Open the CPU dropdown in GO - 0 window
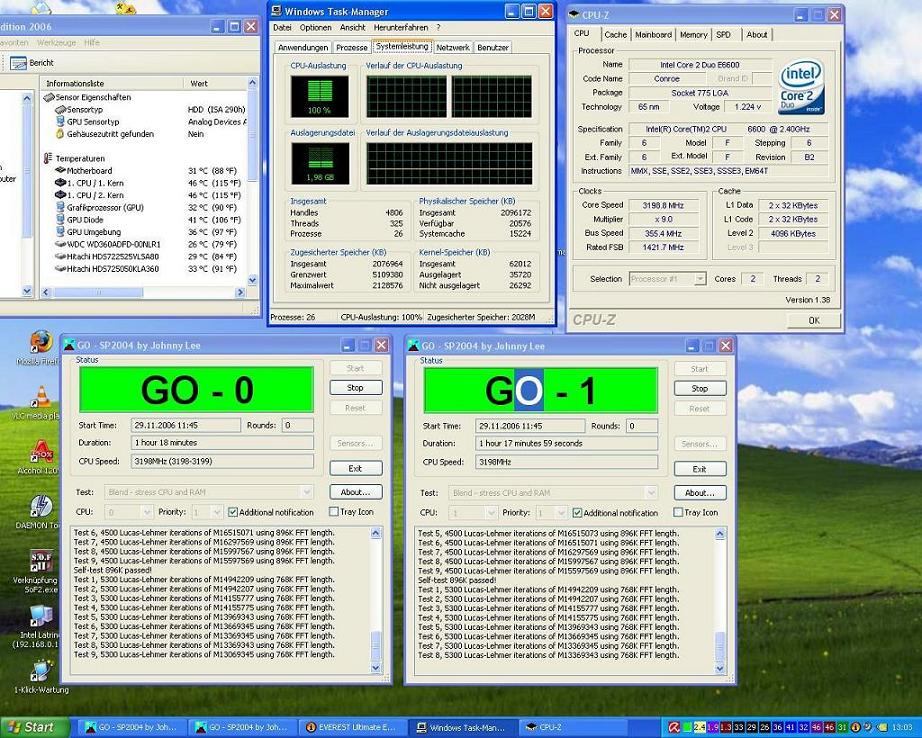Image resolution: width=922 pixels, height=738 pixels. tap(146, 512)
